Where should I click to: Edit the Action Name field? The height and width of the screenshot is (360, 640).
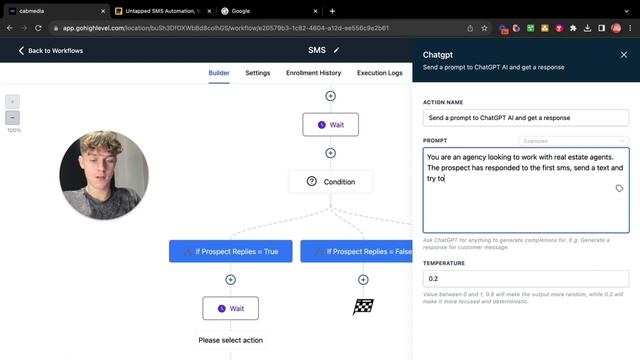[x=526, y=118]
